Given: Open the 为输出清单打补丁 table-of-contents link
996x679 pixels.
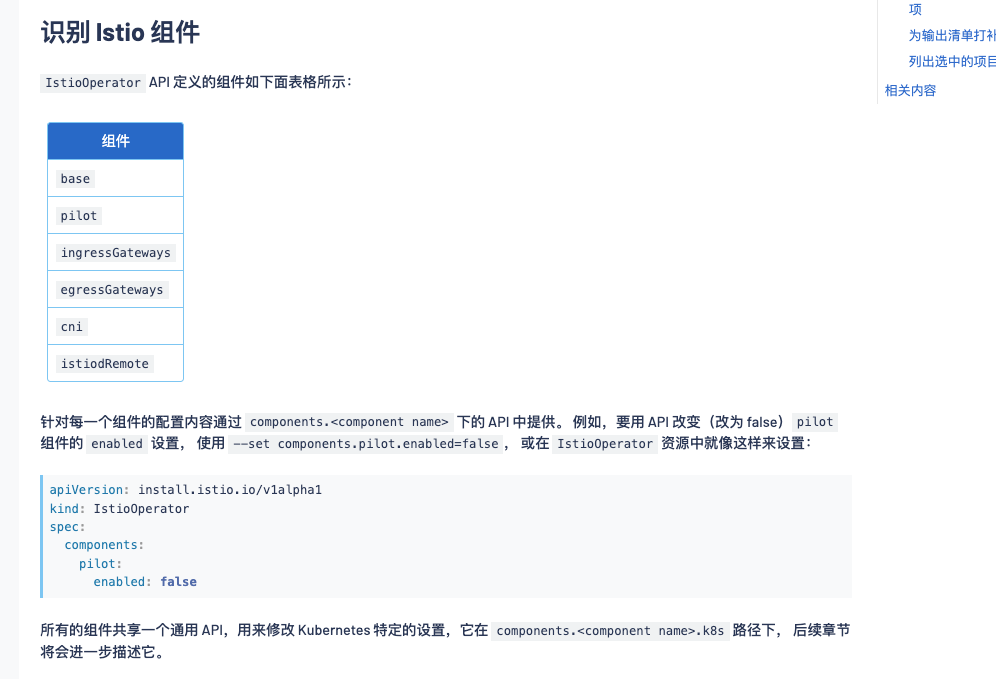Looking at the screenshot, I should [x=952, y=36].
